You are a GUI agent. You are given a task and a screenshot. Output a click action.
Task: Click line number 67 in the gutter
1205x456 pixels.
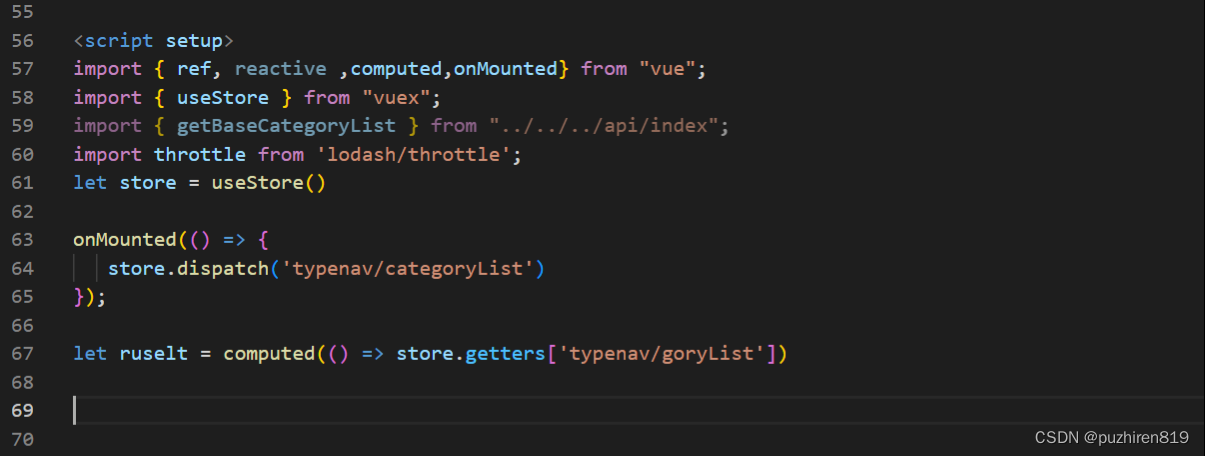23,354
